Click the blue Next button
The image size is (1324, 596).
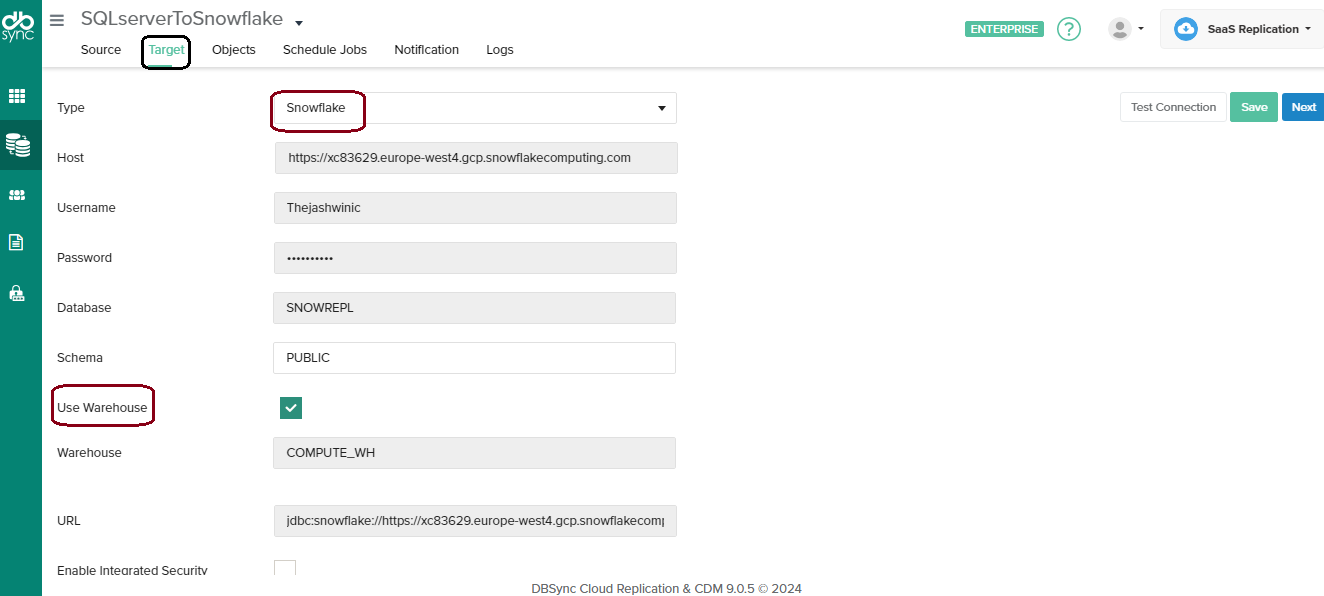click(x=1303, y=107)
